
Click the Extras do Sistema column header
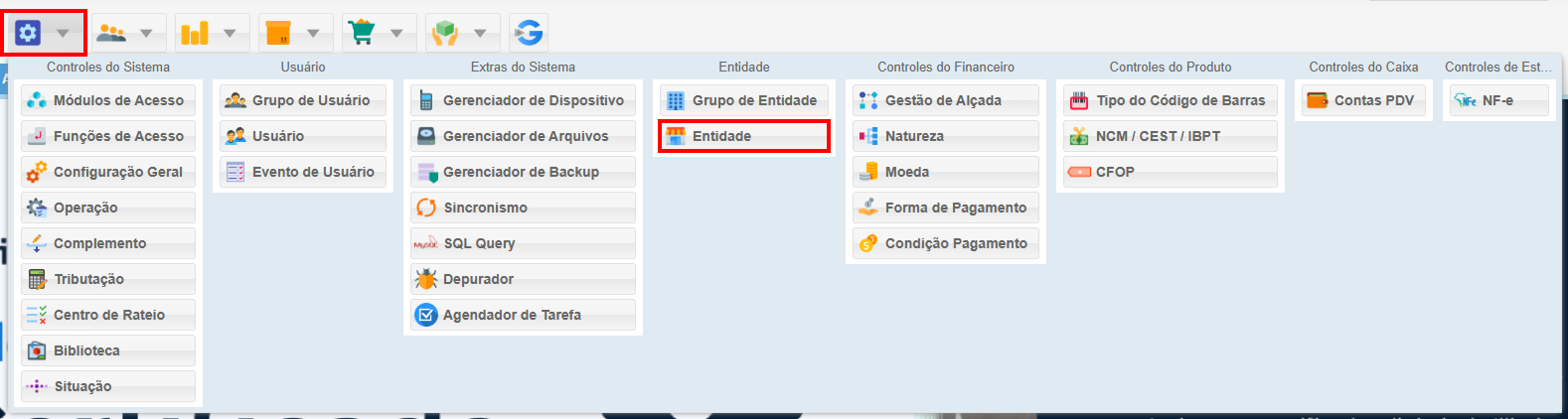click(523, 67)
